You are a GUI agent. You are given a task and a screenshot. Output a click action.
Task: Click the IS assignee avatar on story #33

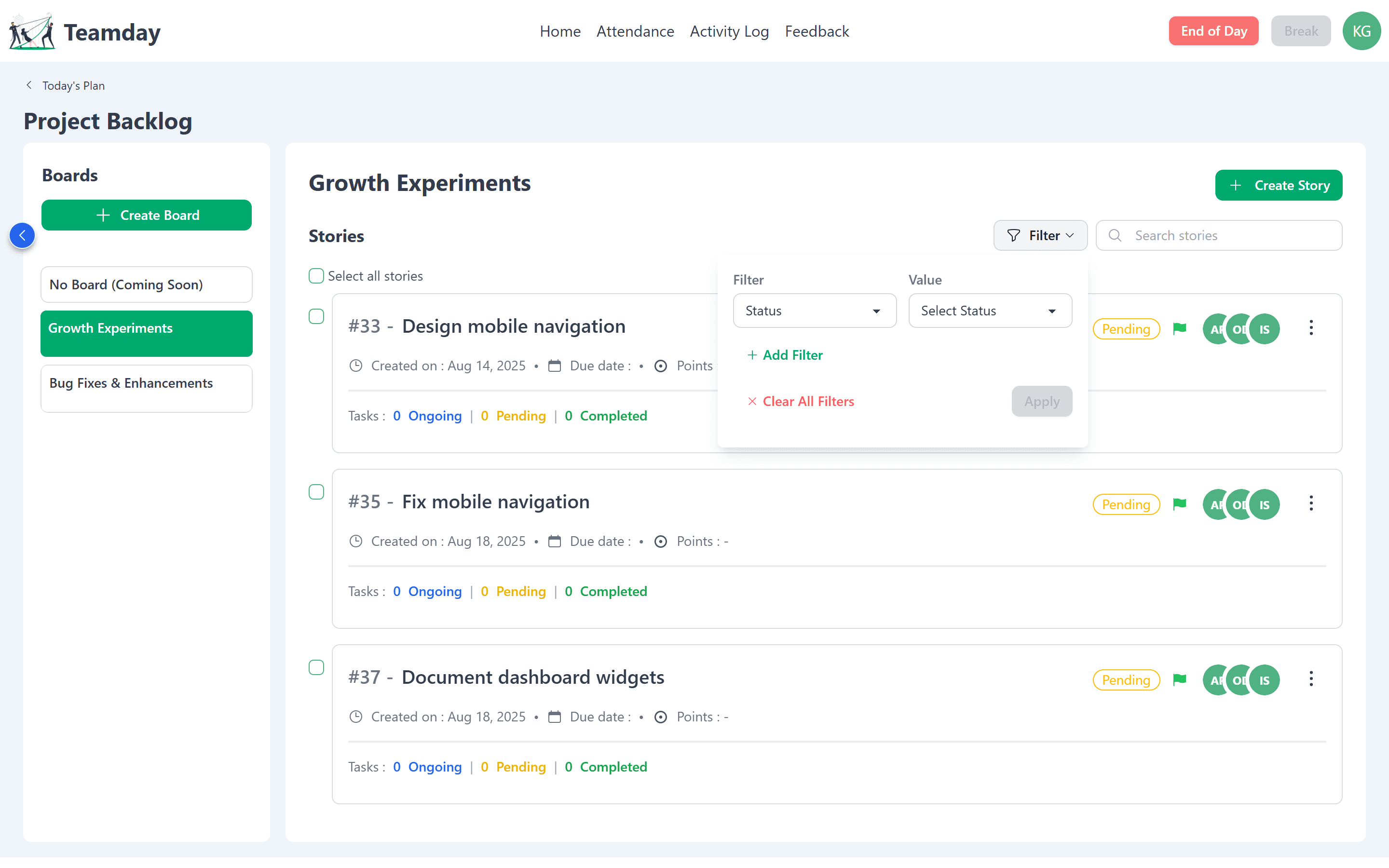coord(1265,329)
